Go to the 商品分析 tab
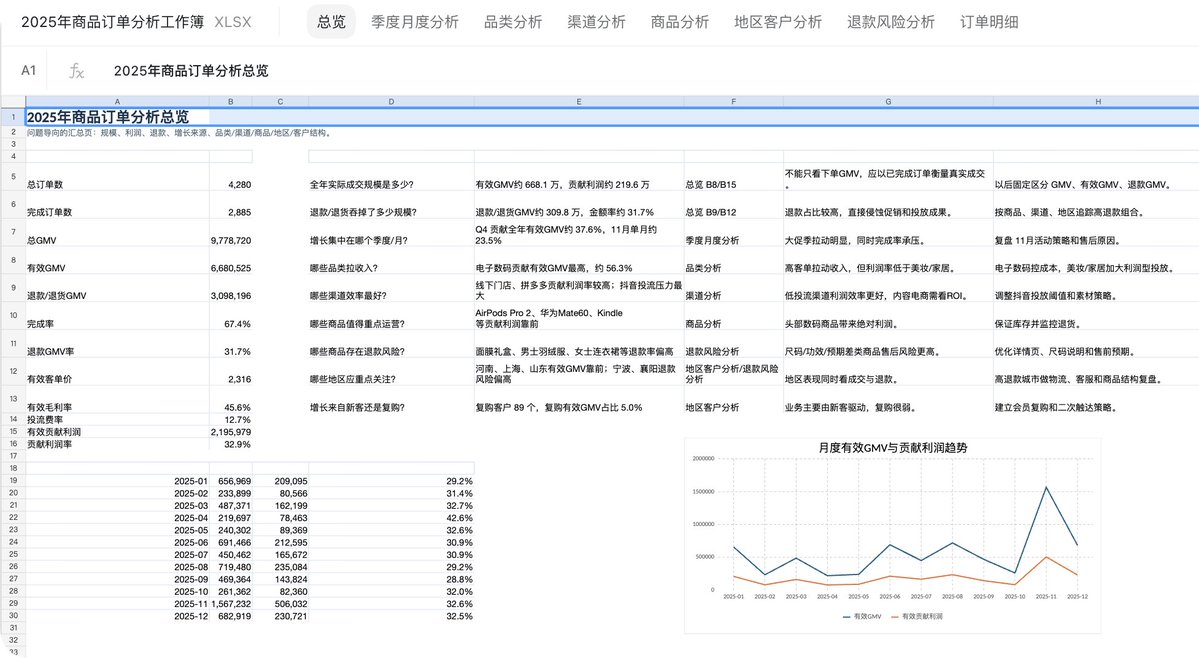 click(680, 22)
